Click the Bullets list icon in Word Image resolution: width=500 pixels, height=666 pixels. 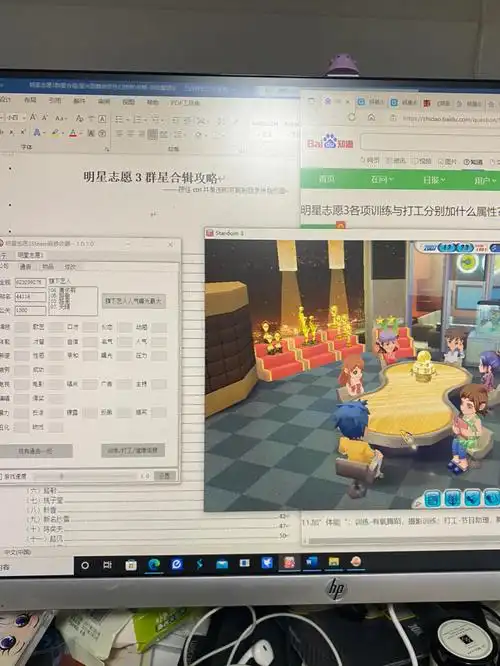pos(119,119)
